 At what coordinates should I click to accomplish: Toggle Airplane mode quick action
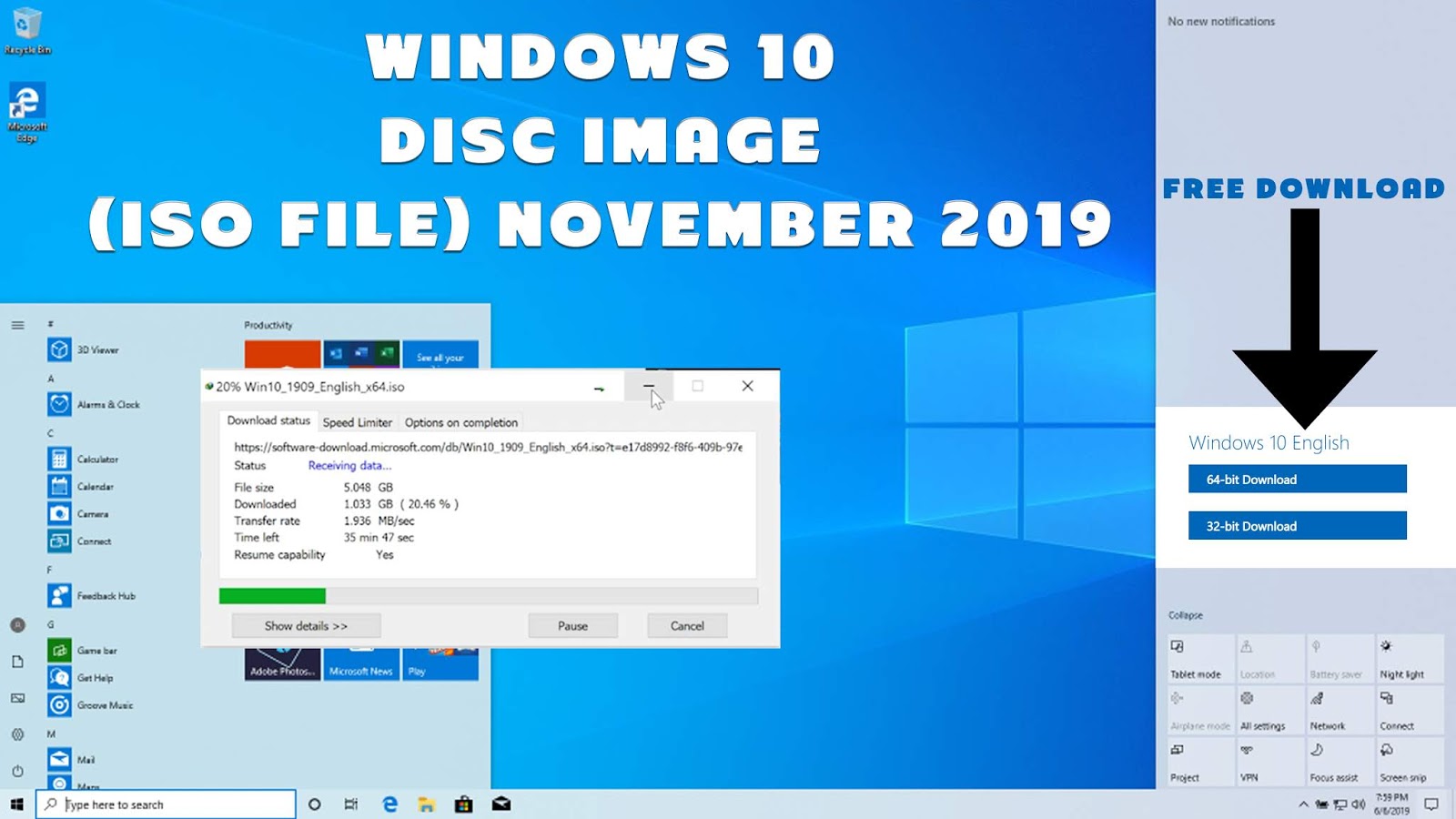pos(1201,710)
